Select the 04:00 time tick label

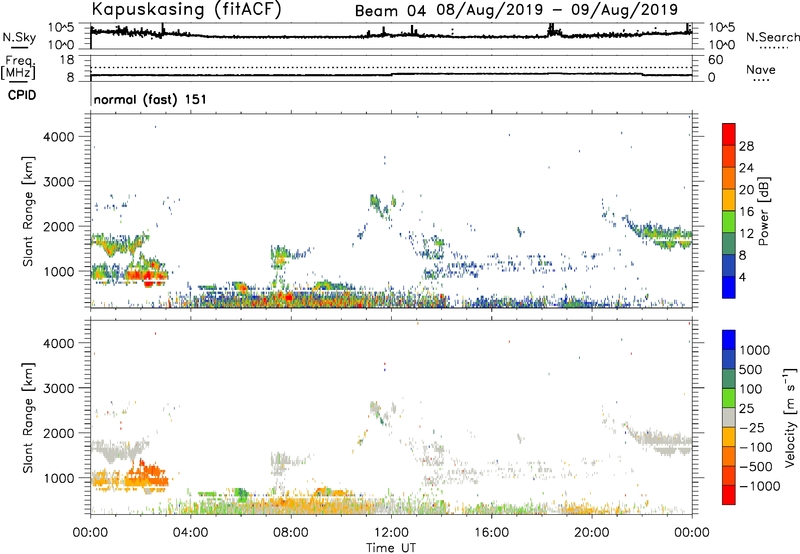point(190,533)
